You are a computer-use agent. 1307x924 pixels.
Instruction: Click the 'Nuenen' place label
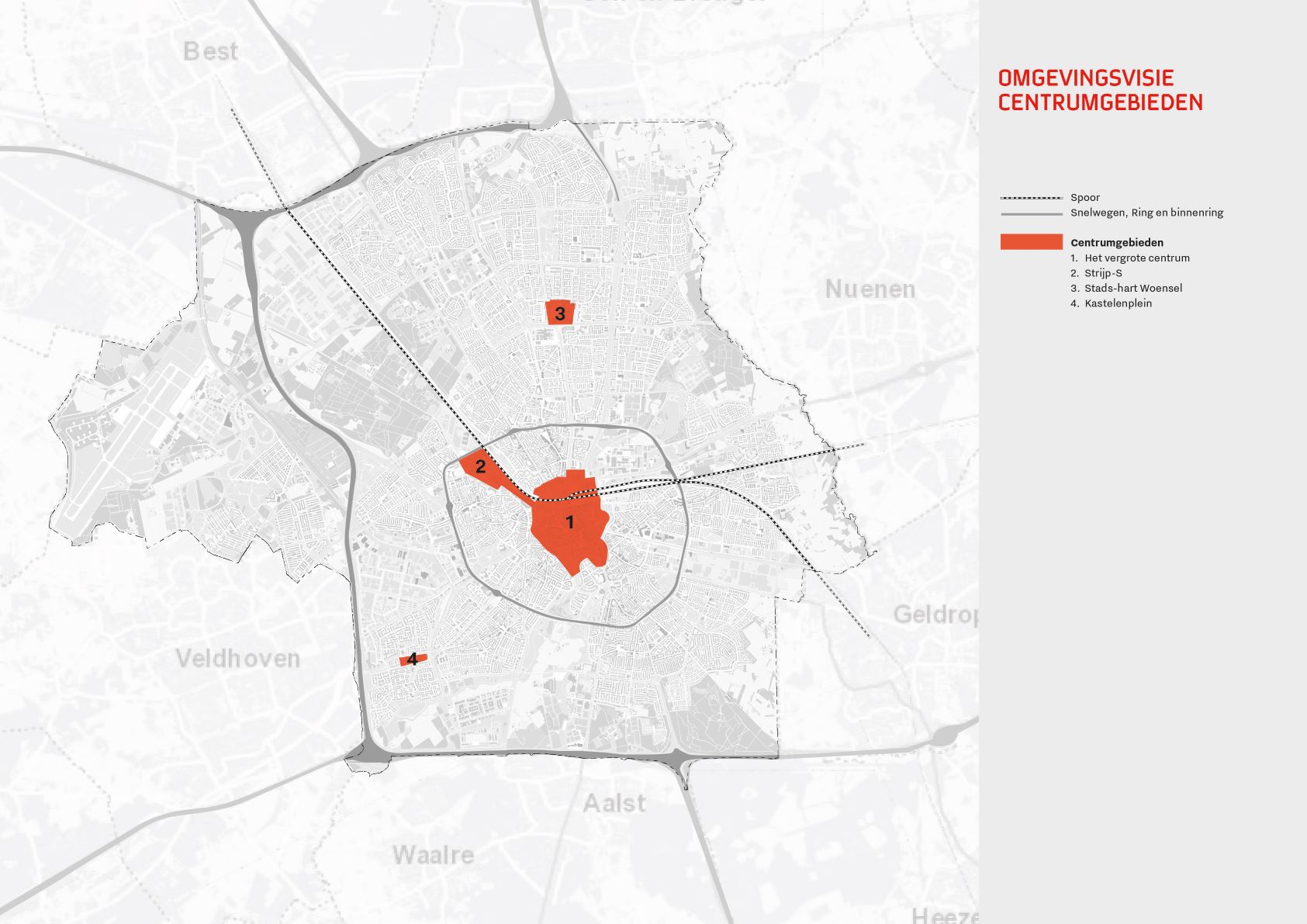coord(870,289)
